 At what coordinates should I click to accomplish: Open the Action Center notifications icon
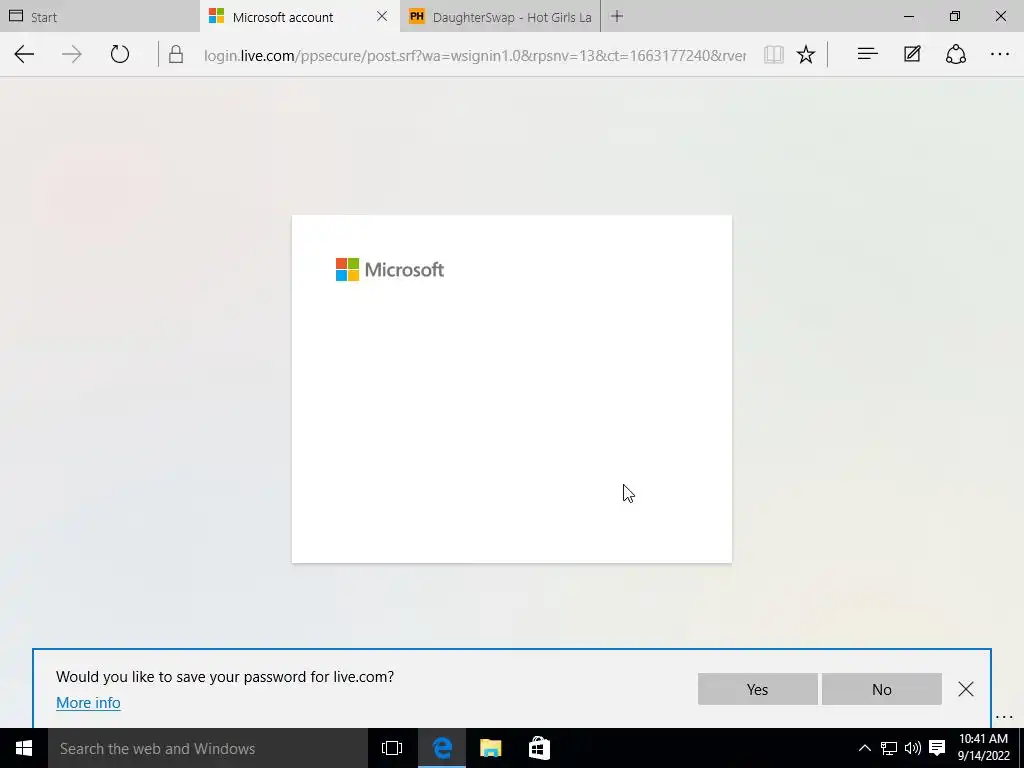coord(937,748)
